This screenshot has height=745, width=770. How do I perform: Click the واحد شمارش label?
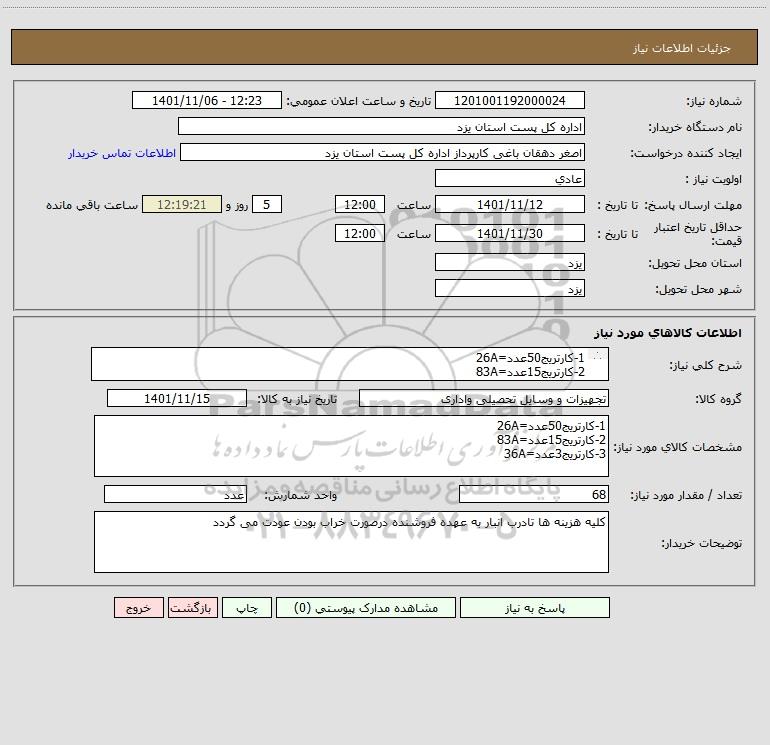tap(301, 496)
